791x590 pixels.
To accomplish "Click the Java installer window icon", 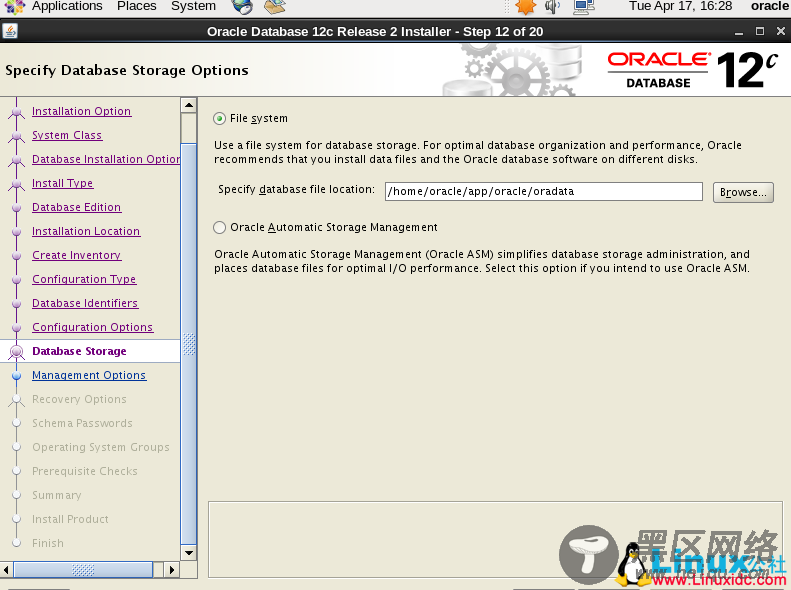I will click(x=10, y=31).
